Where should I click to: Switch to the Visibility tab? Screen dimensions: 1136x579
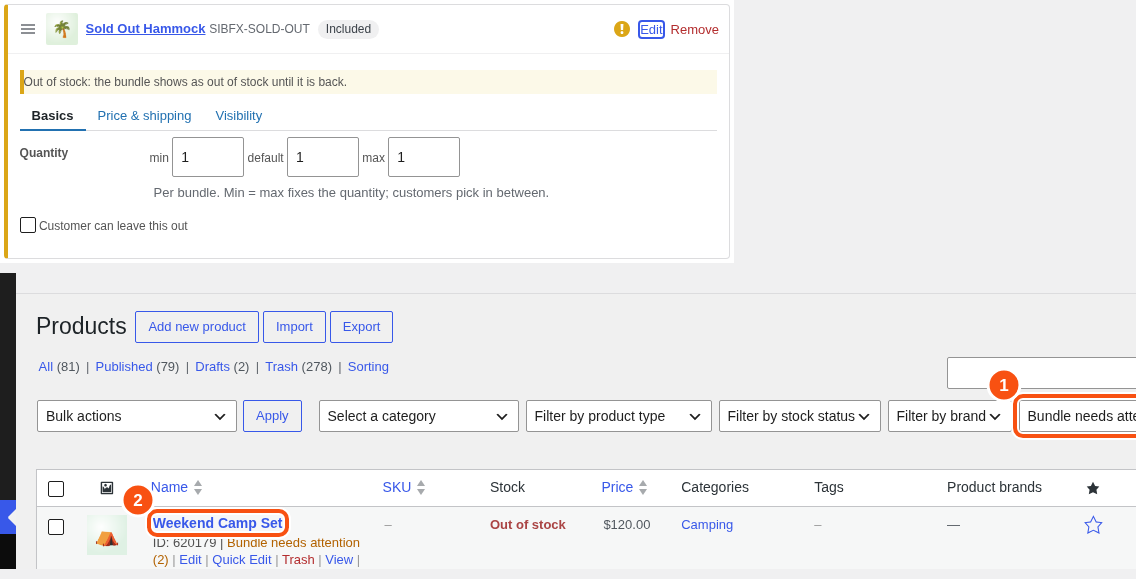coord(238,116)
